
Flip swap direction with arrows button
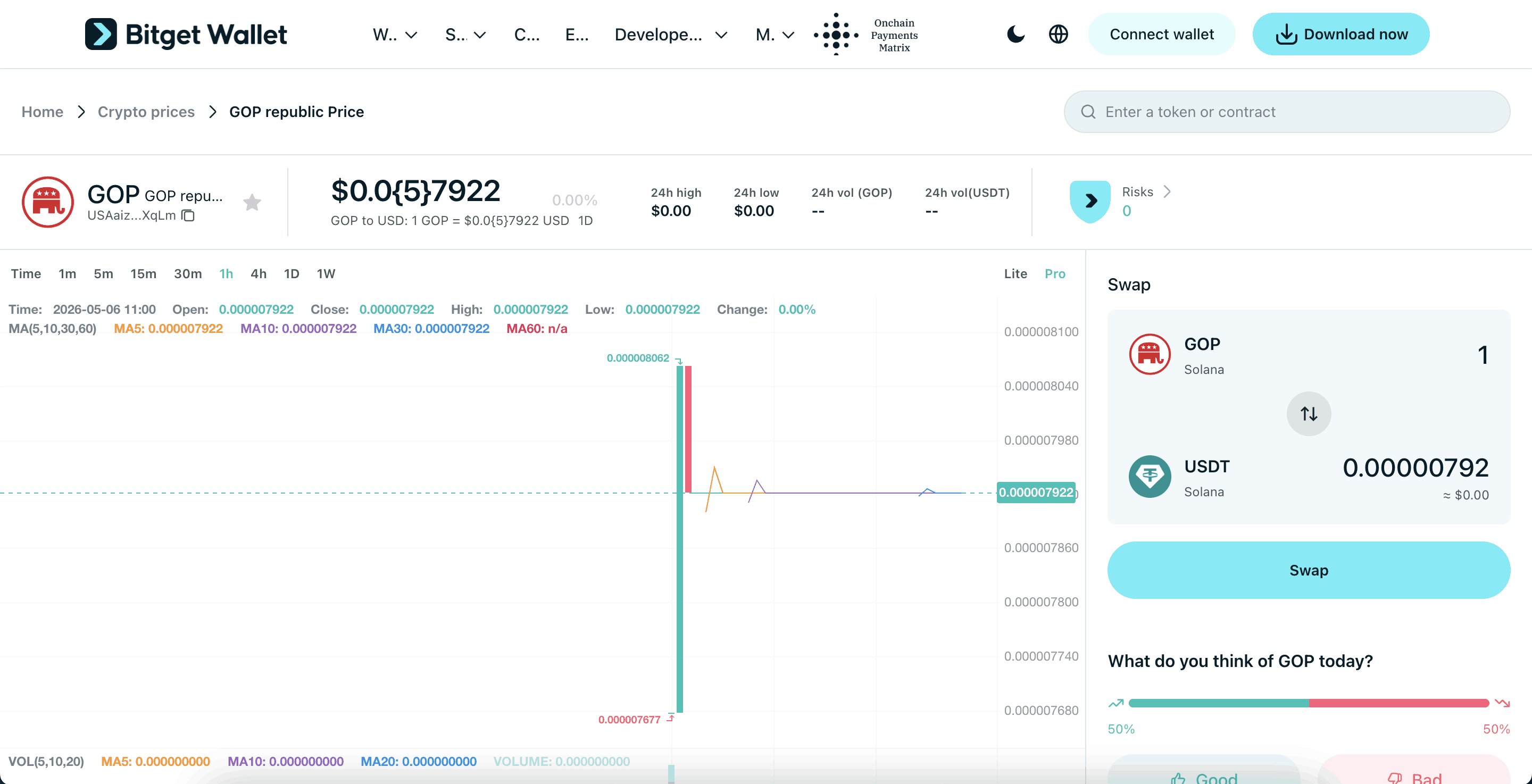tap(1309, 413)
